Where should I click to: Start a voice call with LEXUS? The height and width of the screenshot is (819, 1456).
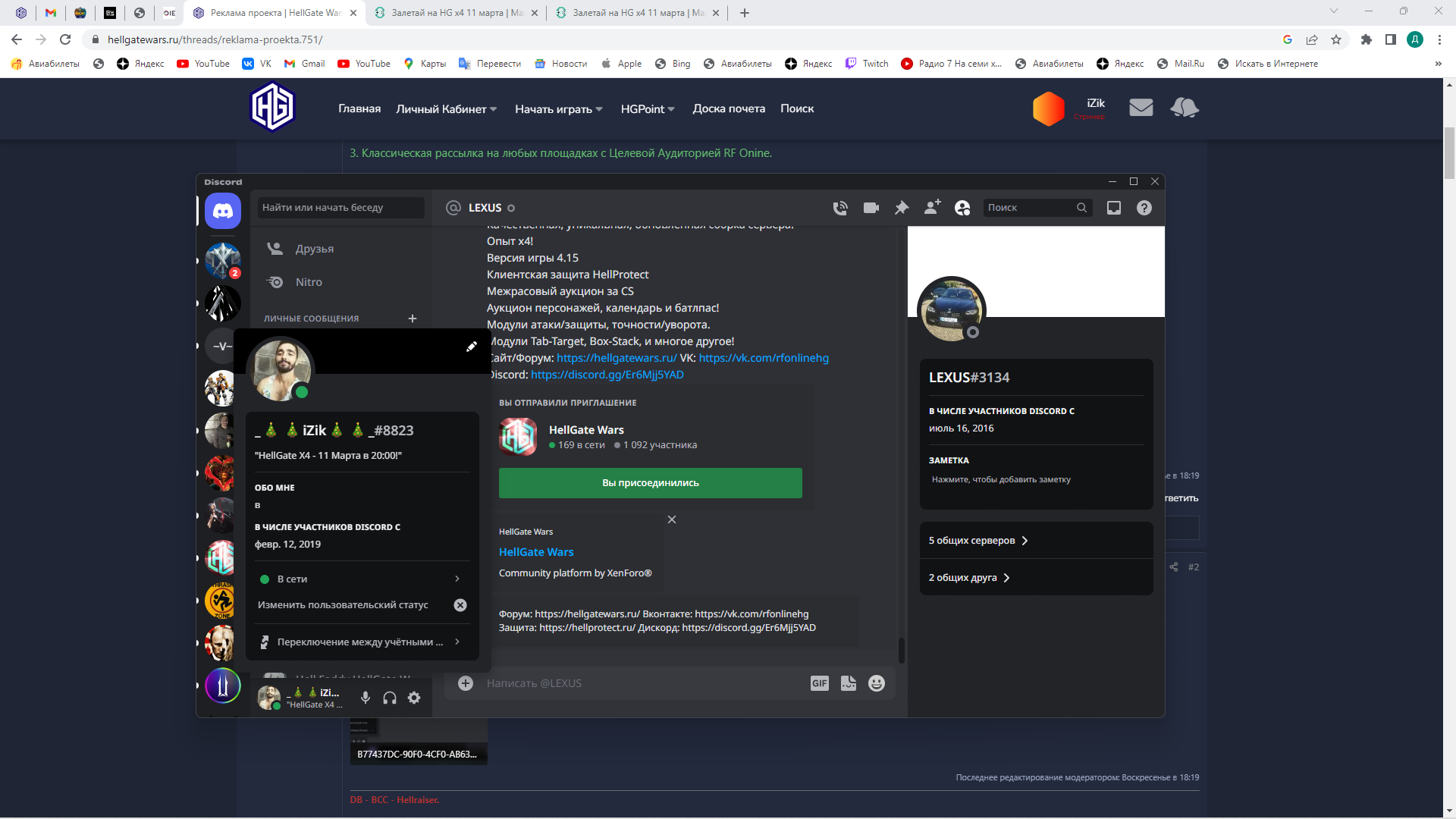[840, 208]
